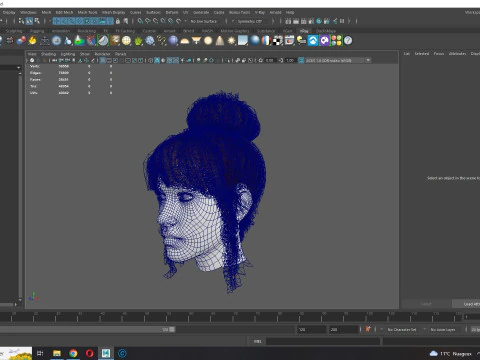Pause Viewport 2.0 with the pause icon
The width and height of the screenshot is (480, 360).
tap(342, 21)
